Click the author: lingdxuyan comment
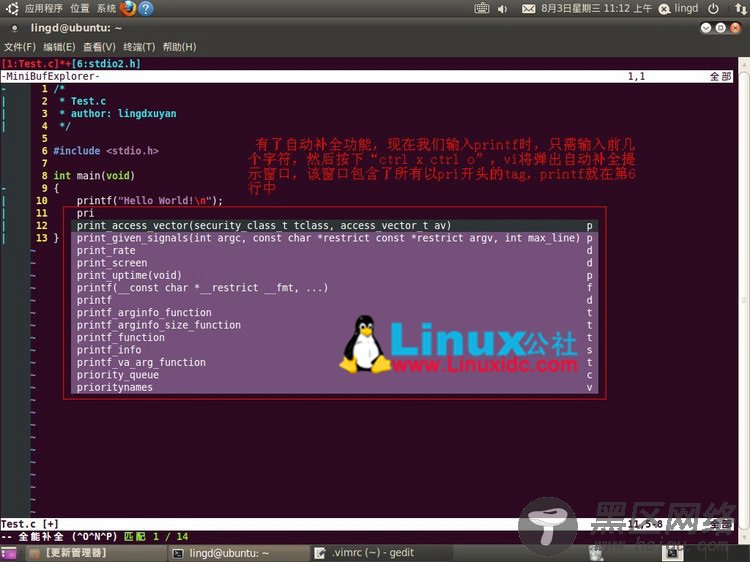 tap(118, 113)
